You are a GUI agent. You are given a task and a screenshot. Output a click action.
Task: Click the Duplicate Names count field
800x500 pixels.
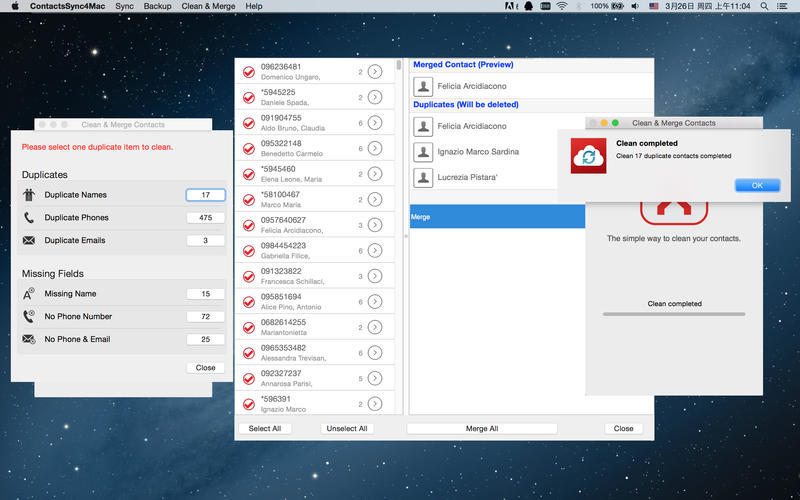(205, 195)
